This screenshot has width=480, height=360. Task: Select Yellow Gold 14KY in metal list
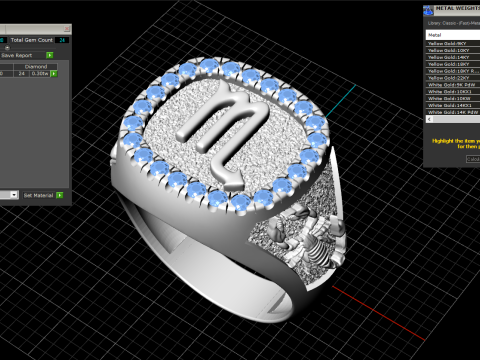point(453,57)
